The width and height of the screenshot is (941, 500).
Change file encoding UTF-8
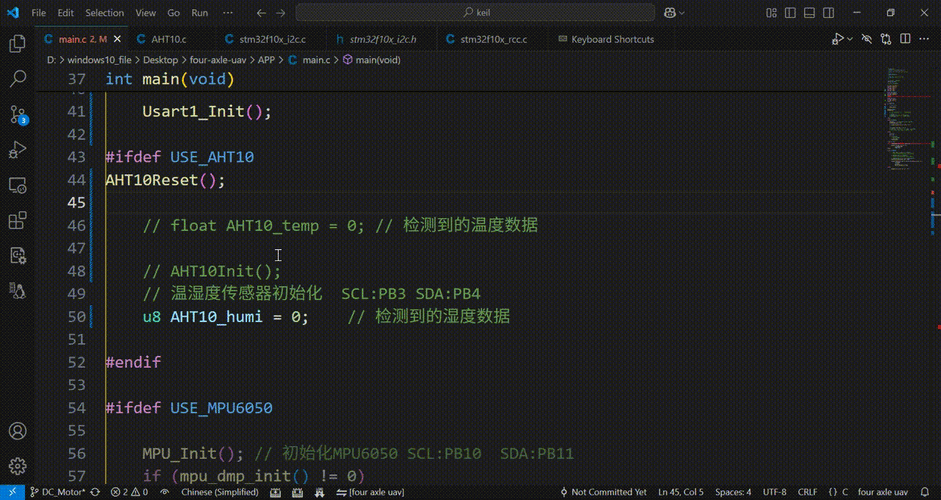tap(774, 492)
